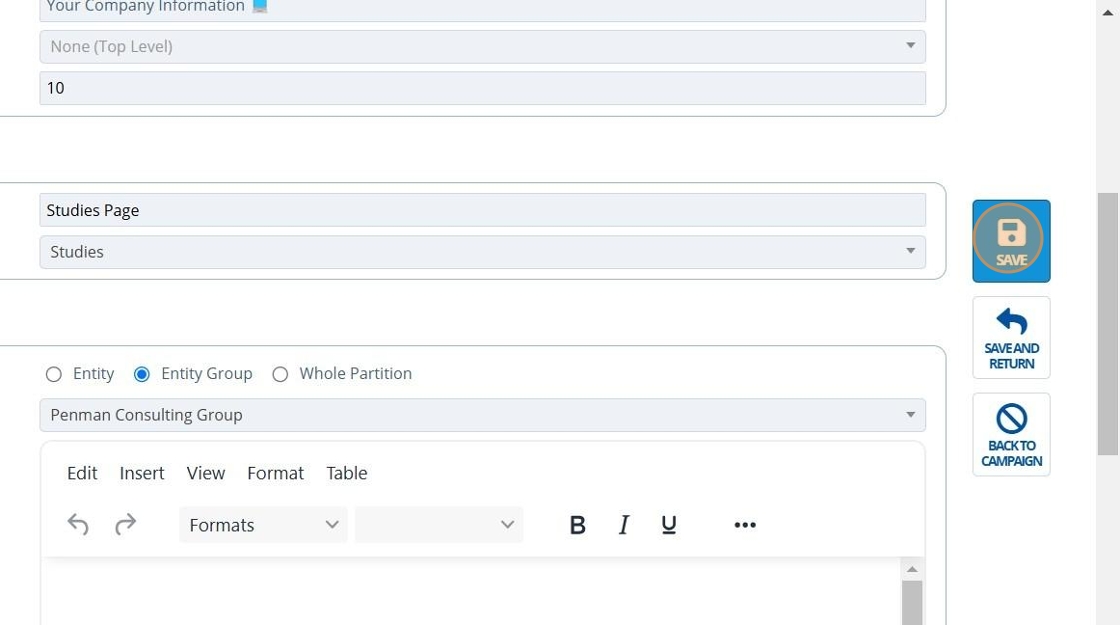1120x625 pixels.
Task: Expand the Formats dropdown in the editor
Action: point(263,525)
